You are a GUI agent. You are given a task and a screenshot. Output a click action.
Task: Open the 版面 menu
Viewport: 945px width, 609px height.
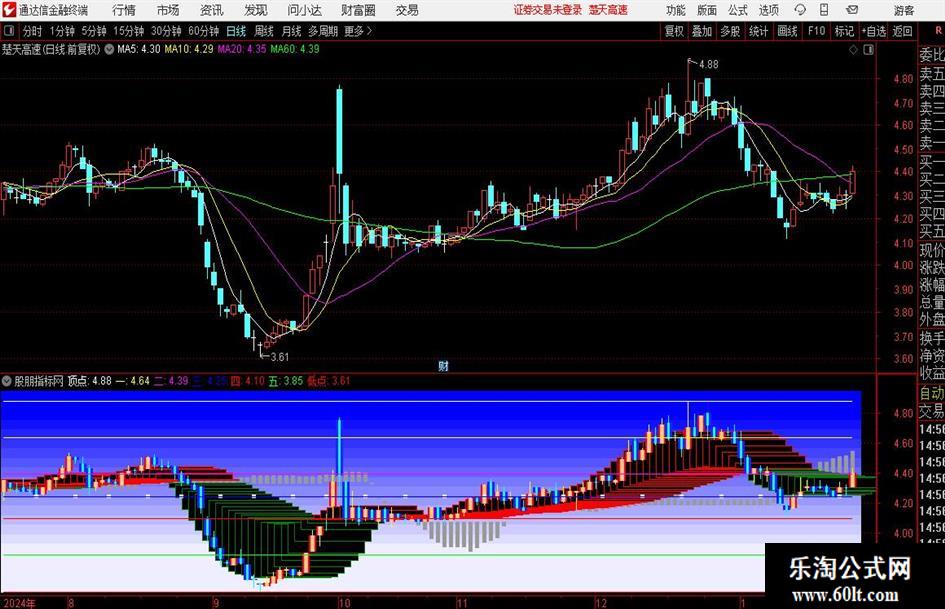[707, 10]
